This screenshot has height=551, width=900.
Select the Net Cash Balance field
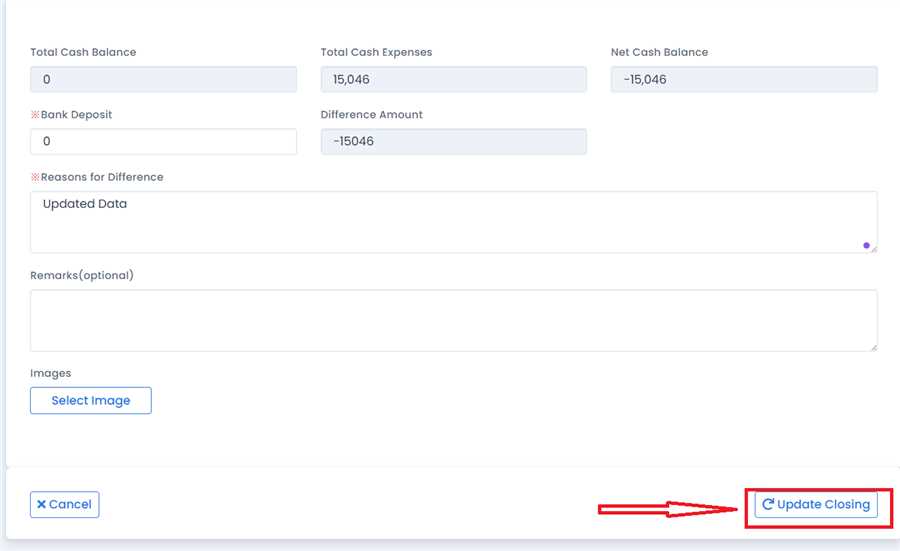coord(743,80)
